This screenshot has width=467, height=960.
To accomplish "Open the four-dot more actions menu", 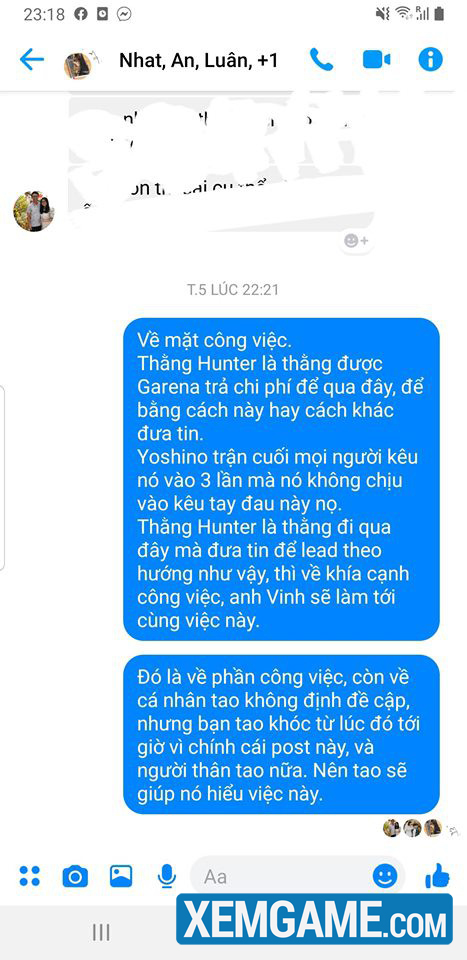I will coord(29,876).
